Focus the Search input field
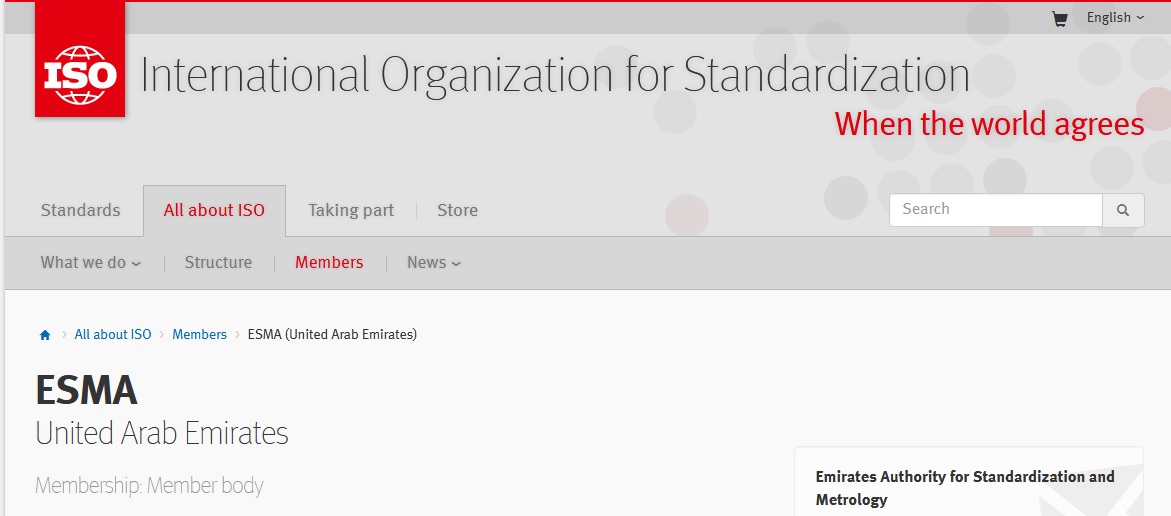The image size is (1171, 516). 995,210
